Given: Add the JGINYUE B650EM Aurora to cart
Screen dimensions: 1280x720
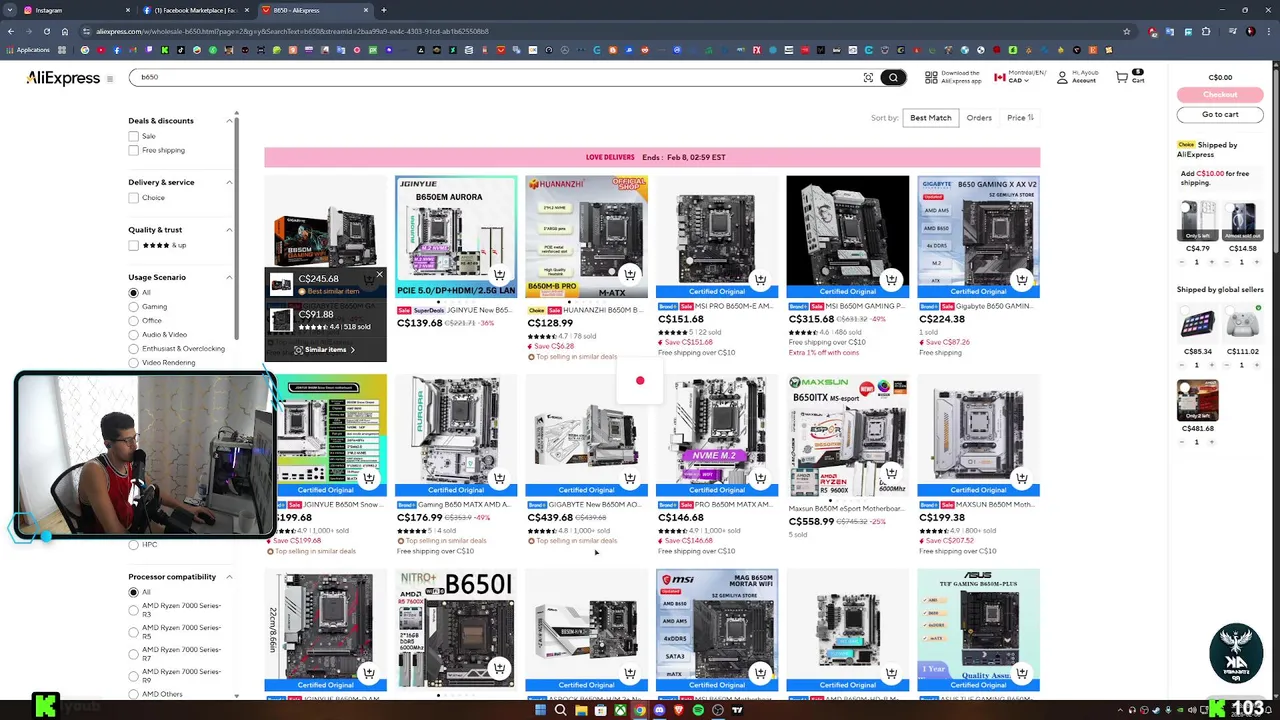Looking at the screenshot, I should [499, 274].
